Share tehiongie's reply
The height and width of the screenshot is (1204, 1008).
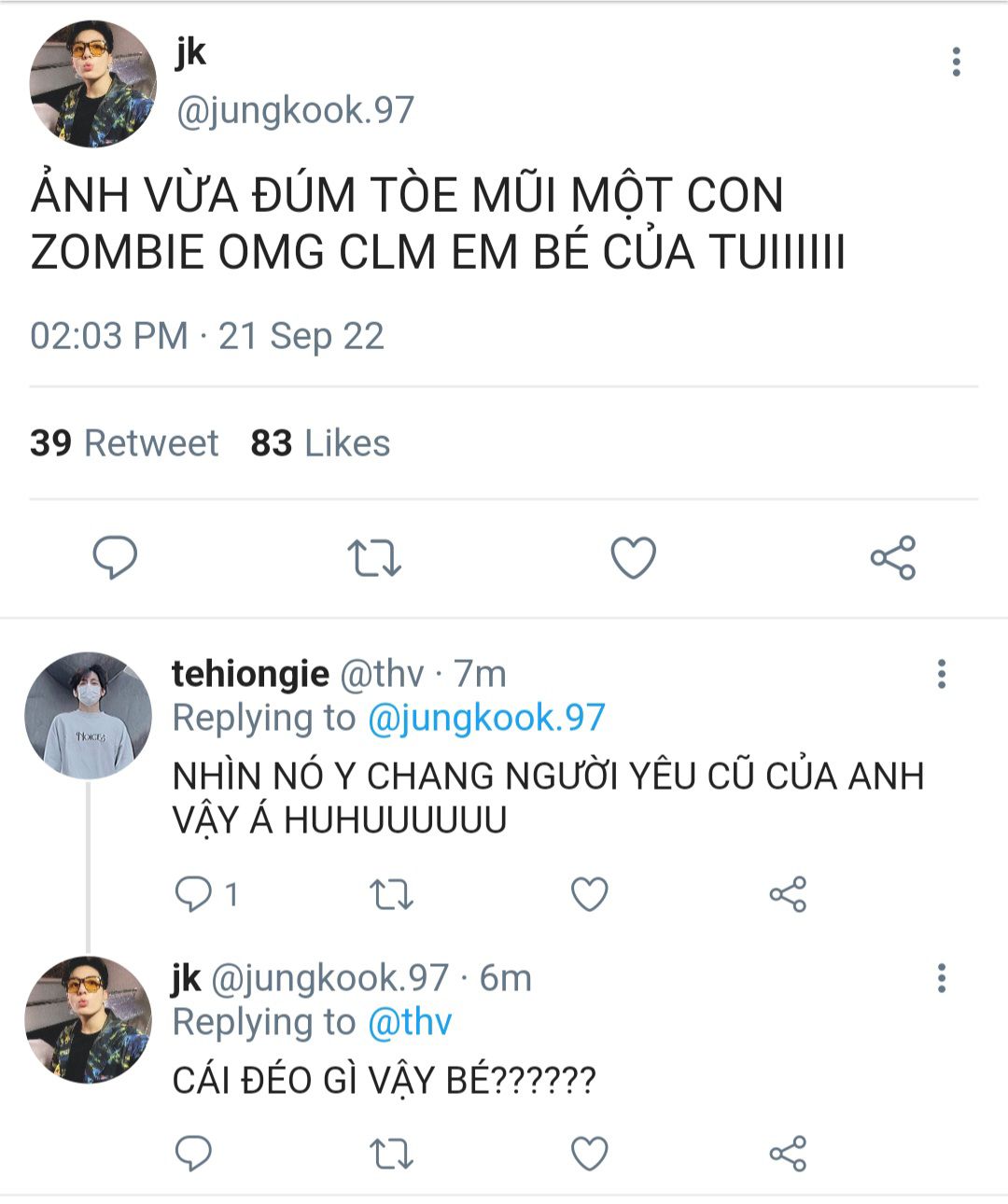[x=788, y=894]
